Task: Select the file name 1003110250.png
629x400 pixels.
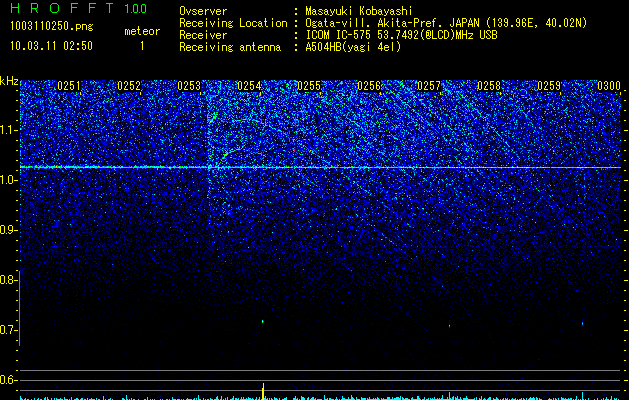Action: [52, 26]
